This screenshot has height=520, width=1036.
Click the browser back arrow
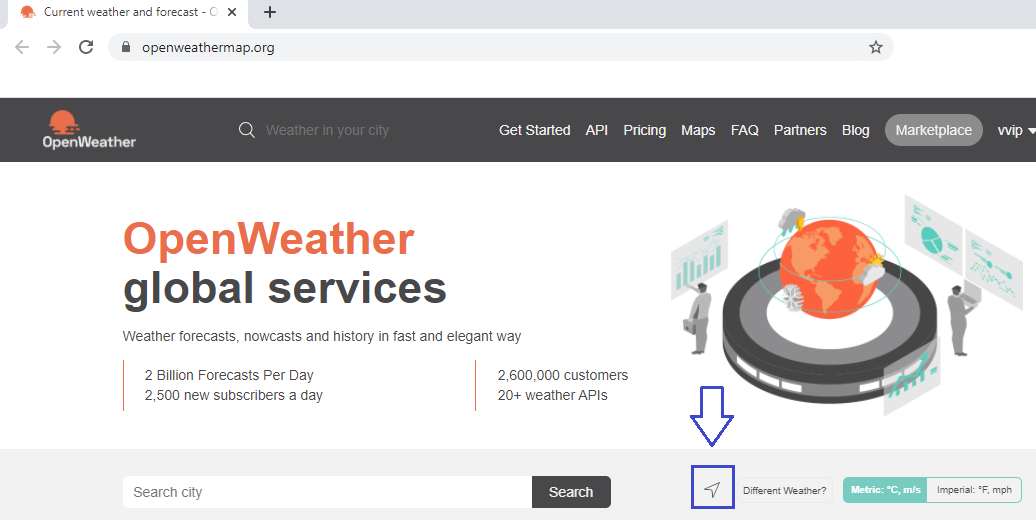22,47
